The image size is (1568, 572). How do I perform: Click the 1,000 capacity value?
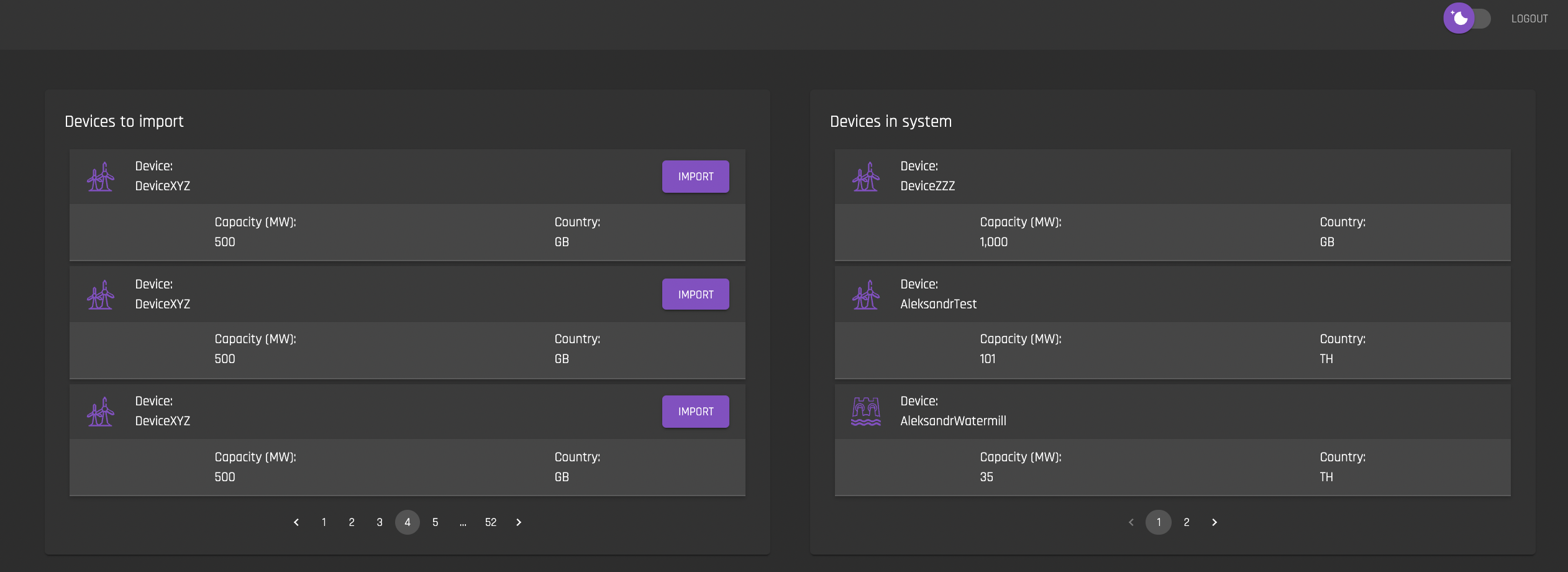click(x=993, y=242)
